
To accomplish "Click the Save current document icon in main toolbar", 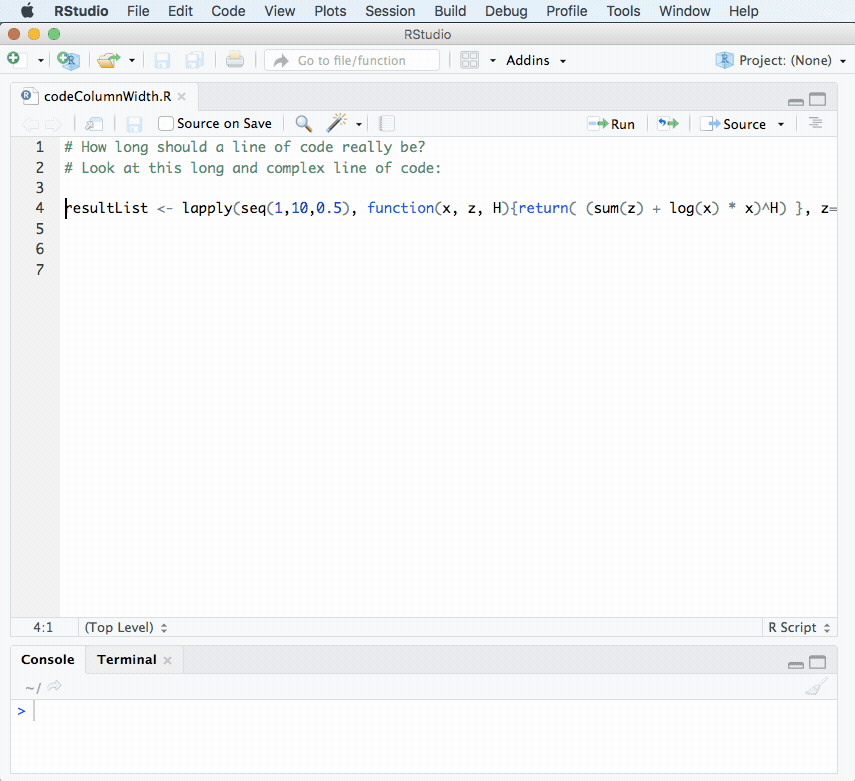I will 162,60.
